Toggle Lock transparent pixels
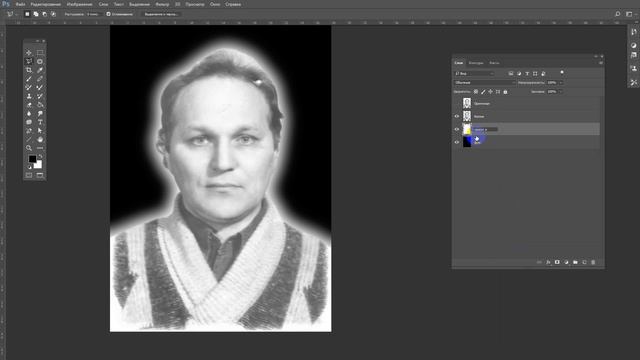This screenshot has height=360, width=640. [x=476, y=92]
